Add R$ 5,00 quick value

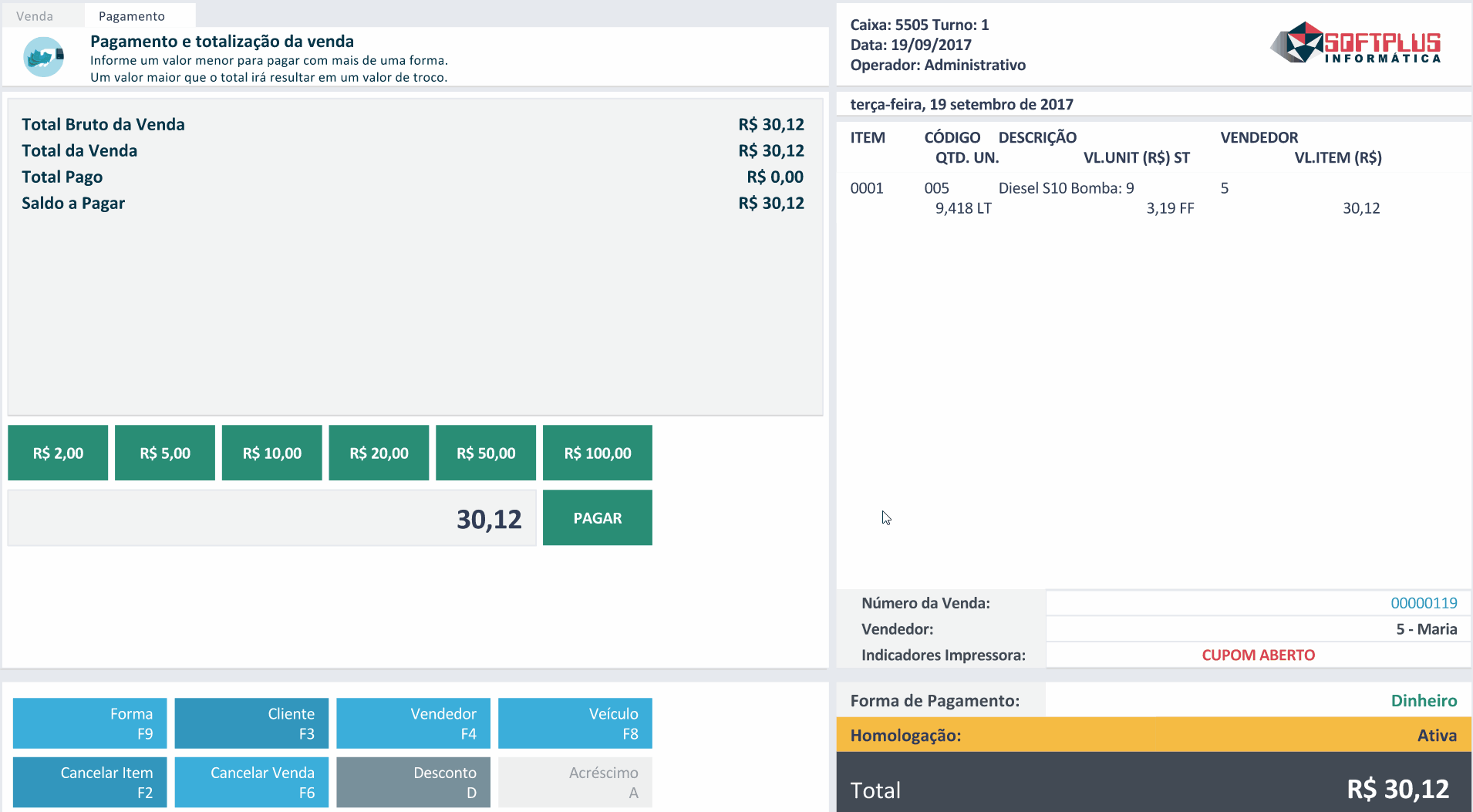165,453
